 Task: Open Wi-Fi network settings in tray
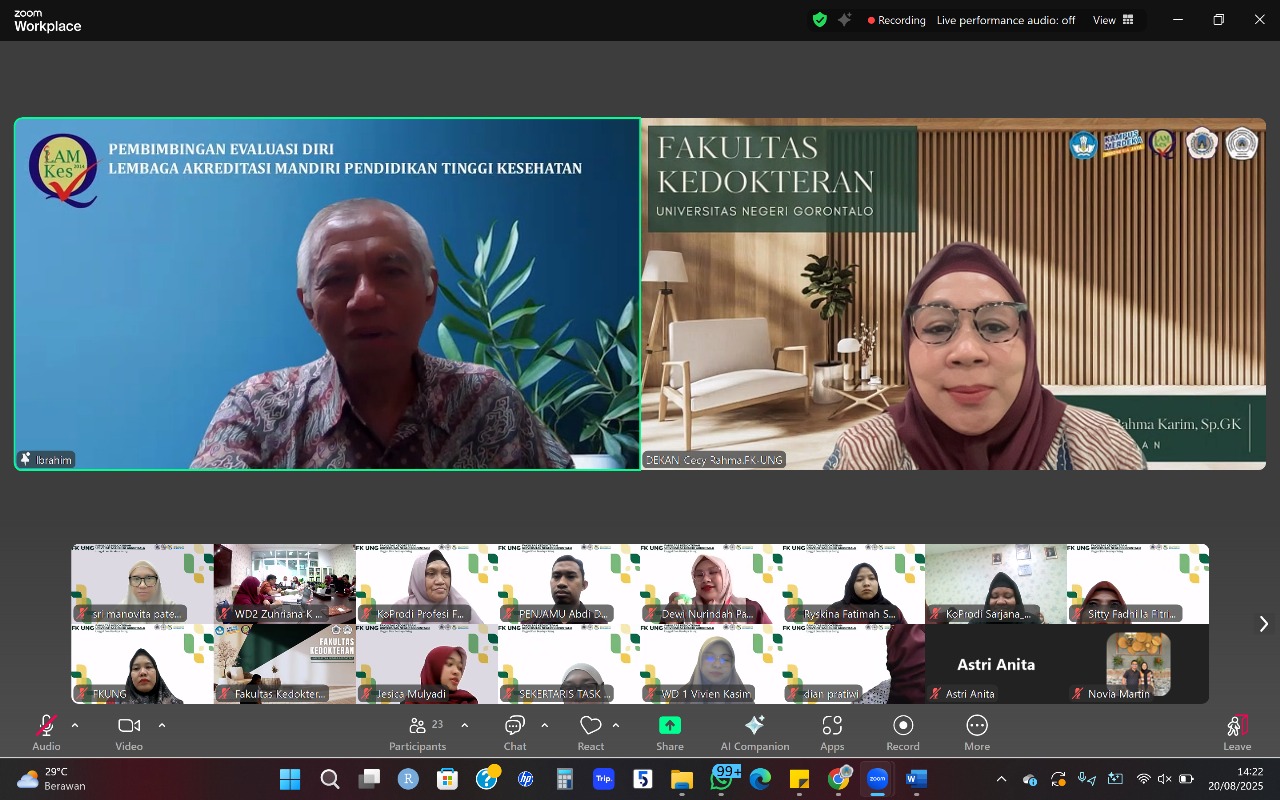click(1143, 779)
